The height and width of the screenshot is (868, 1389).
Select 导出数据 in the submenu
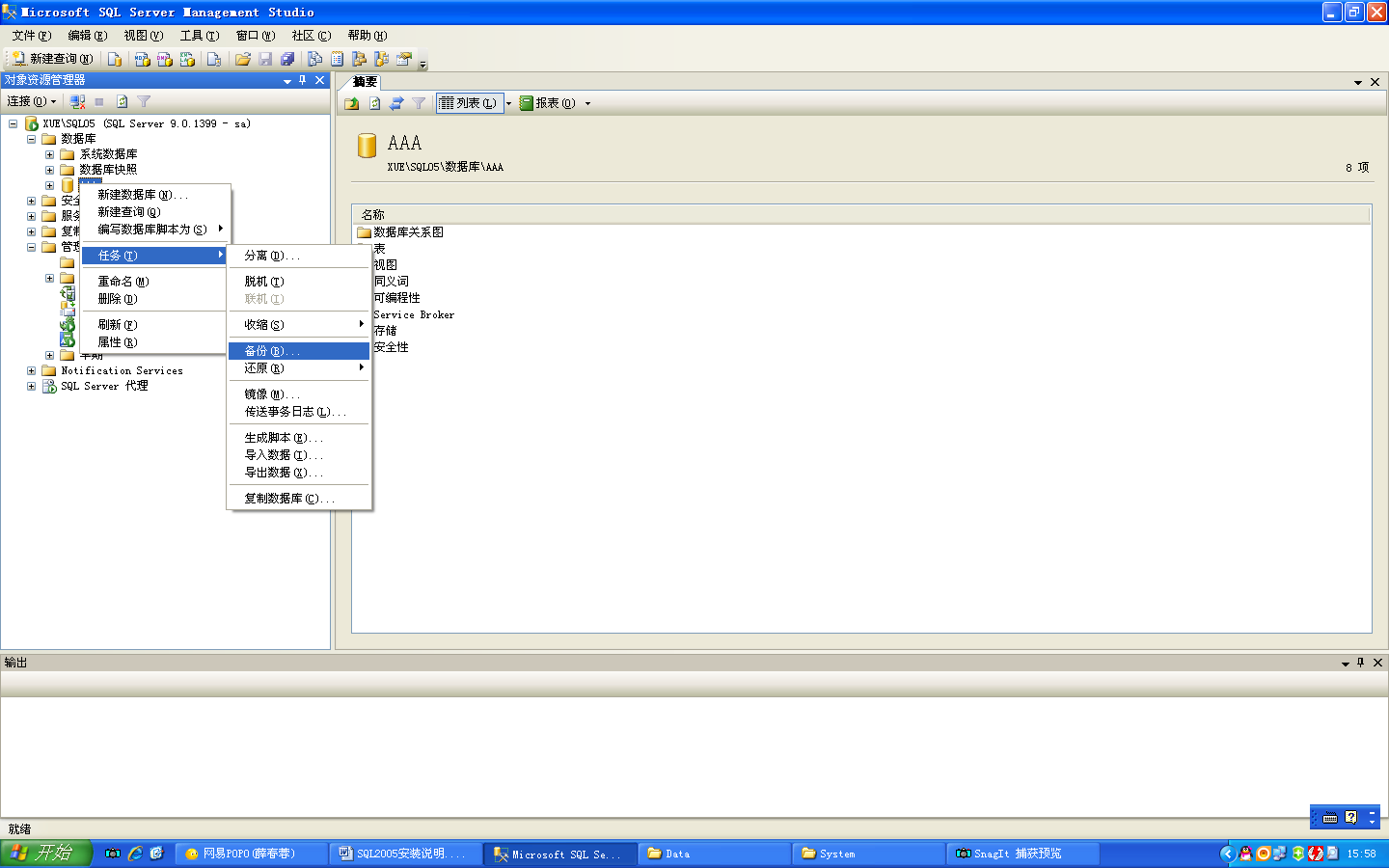pyautogui.click(x=299, y=473)
